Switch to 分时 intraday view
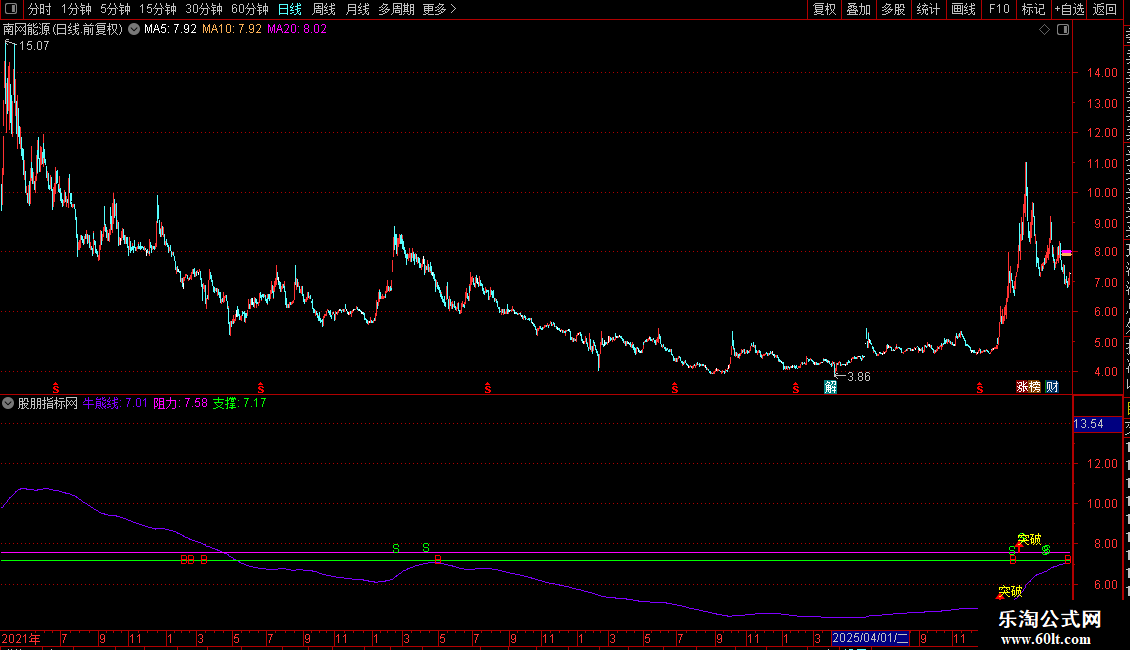Image resolution: width=1130 pixels, height=650 pixels. click(x=40, y=9)
